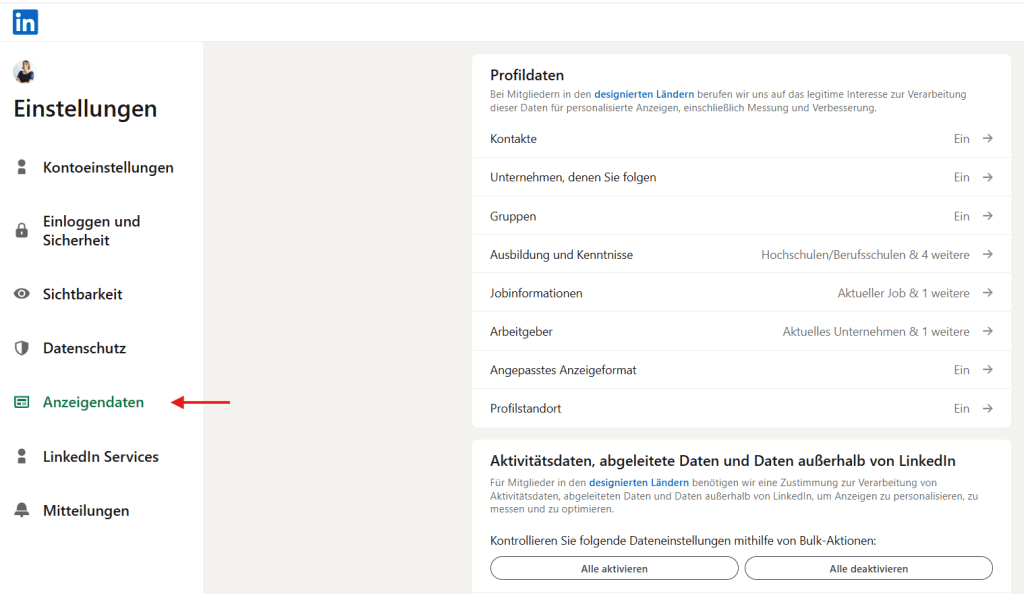Click the ad card icon beside Anzeigendaten
The width and height of the screenshot is (1024, 594).
pyautogui.click(x=22, y=402)
